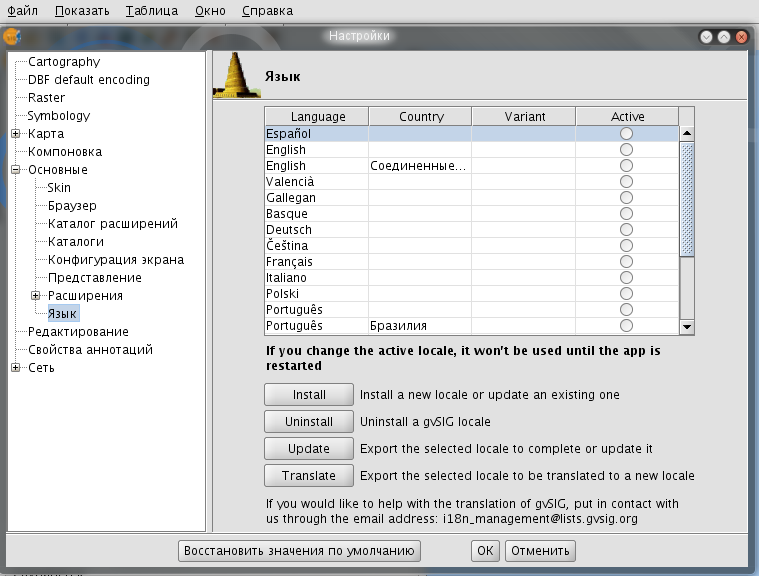
Task: Select the Español row in language table
Action: click(x=472, y=134)
